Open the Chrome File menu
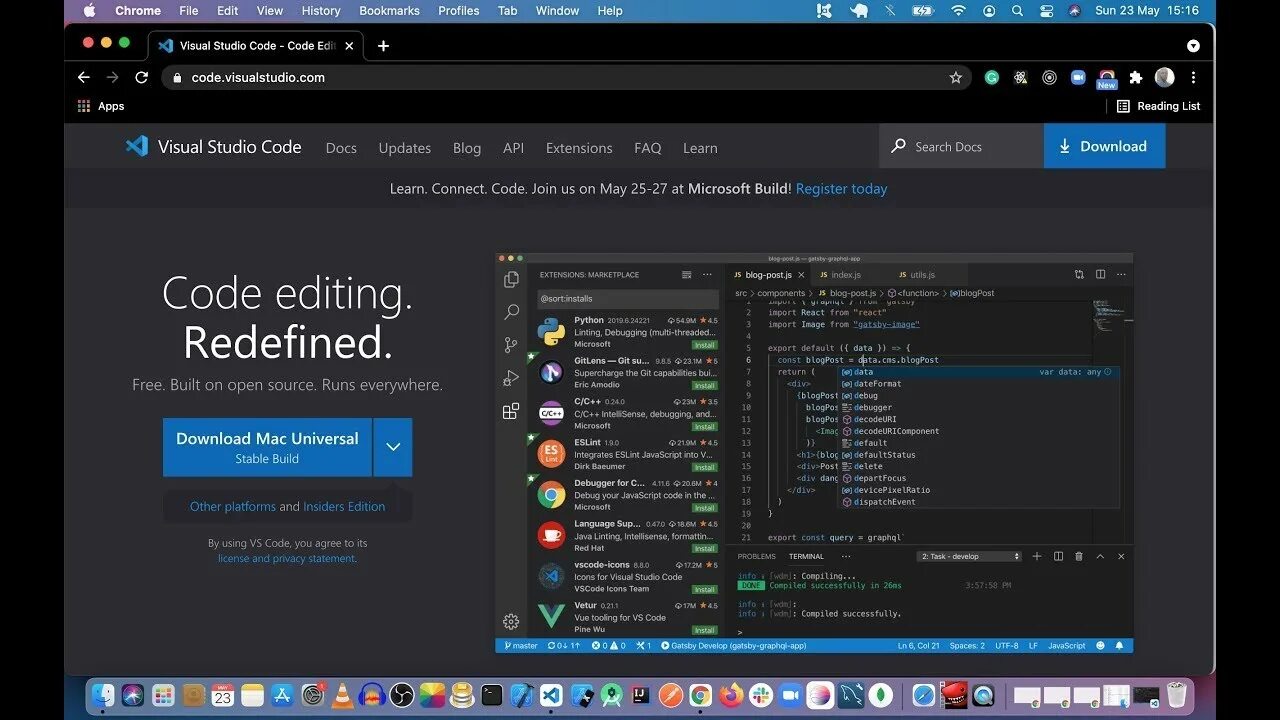The image size is (1280, 720). coord(189,11)
